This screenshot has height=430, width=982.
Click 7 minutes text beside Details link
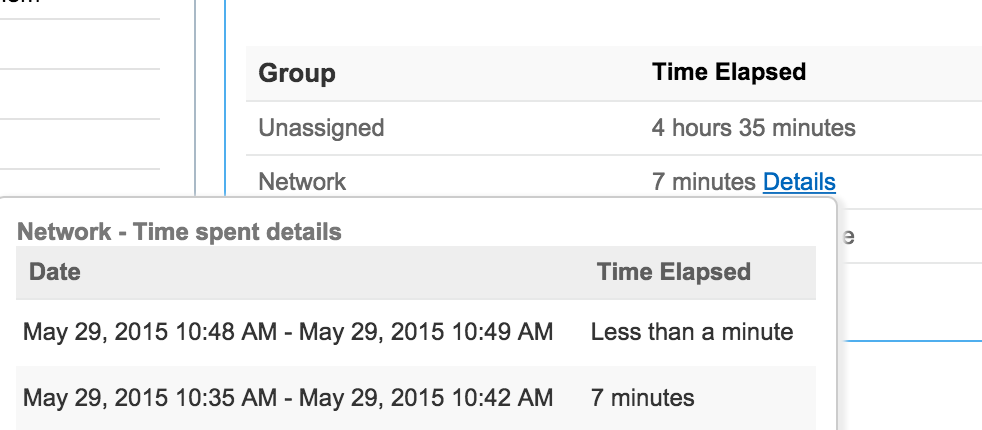[x=704, y=182]
